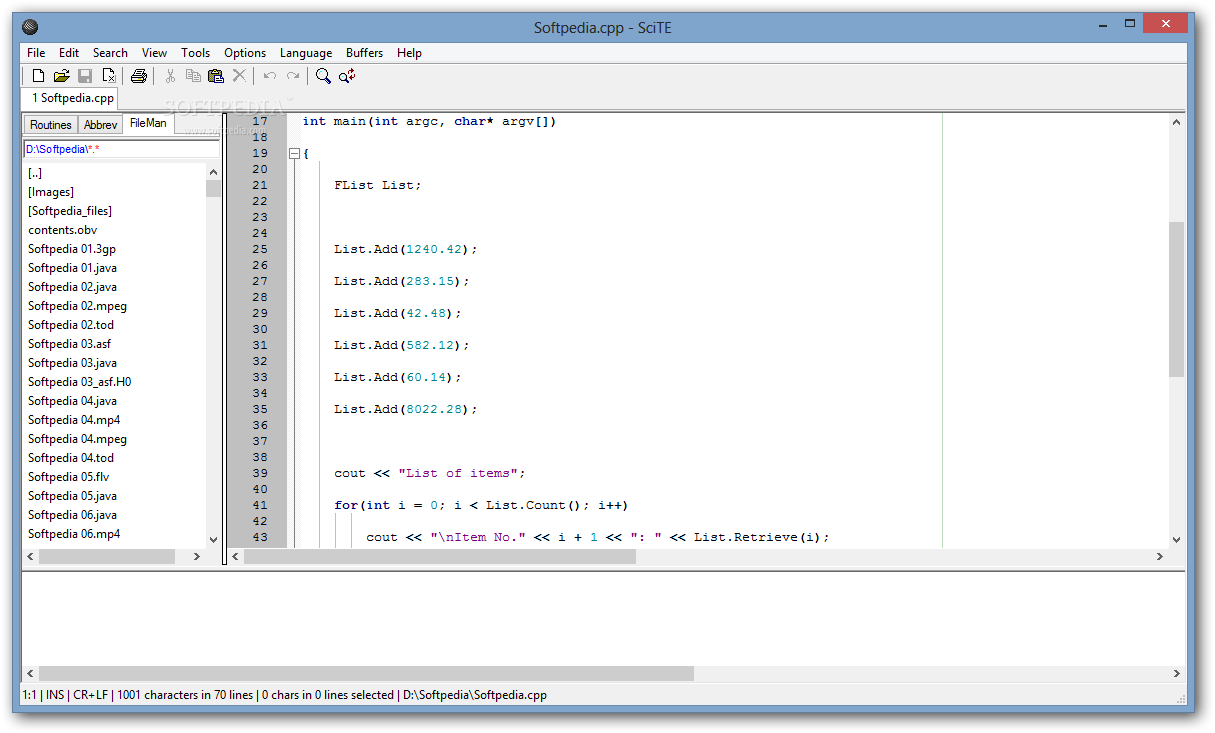The width and height of the screenshot is (1215, 733).
Task: Select Softpedia 05.java in file list
Action: coord(72,496)
